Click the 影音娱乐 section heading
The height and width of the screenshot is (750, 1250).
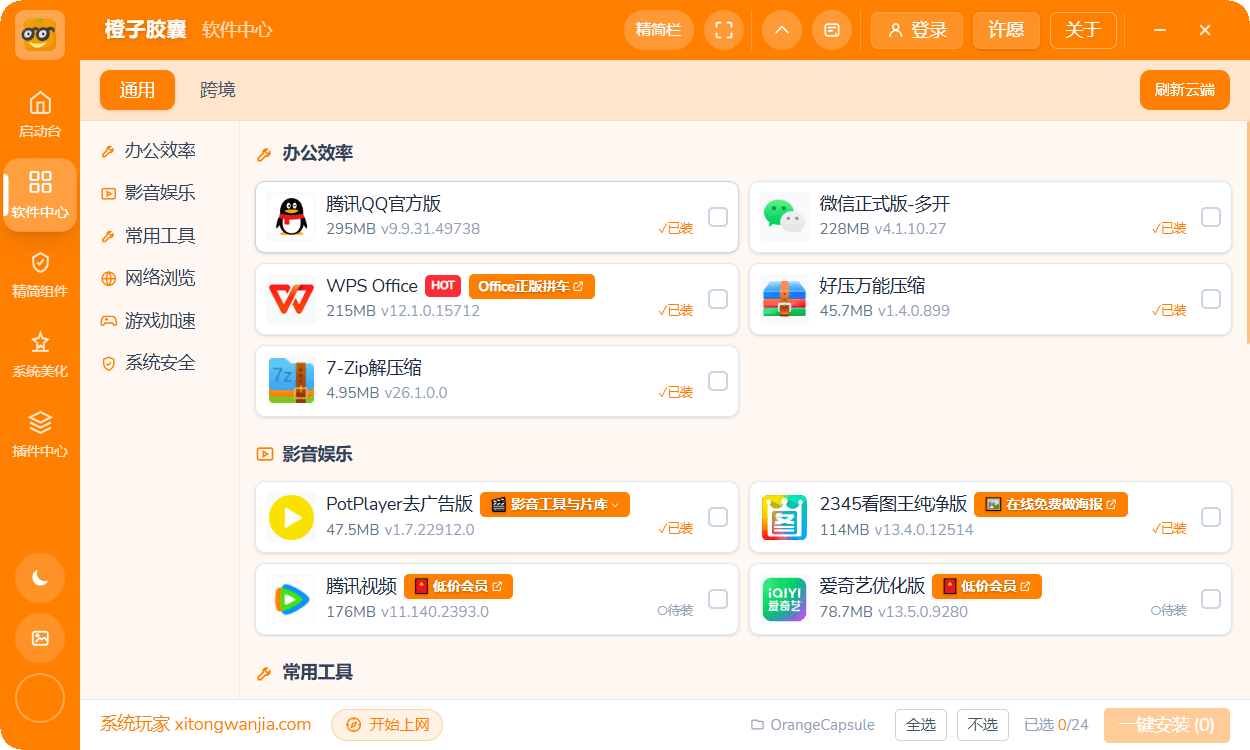pyautogui.click(x=318, y=454)
